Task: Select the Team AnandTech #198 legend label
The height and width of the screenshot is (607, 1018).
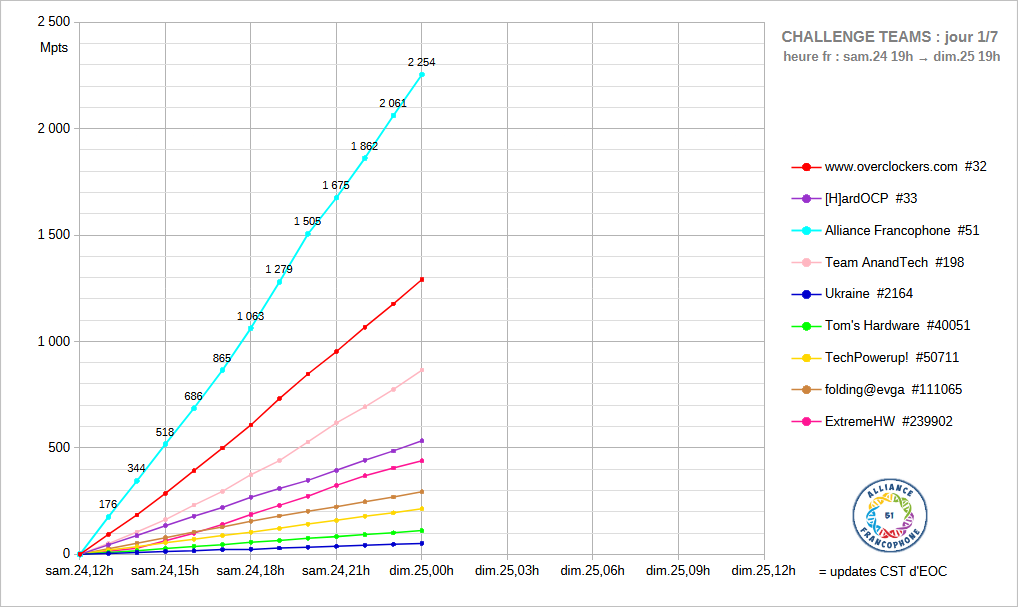Action: pos(894,262)
